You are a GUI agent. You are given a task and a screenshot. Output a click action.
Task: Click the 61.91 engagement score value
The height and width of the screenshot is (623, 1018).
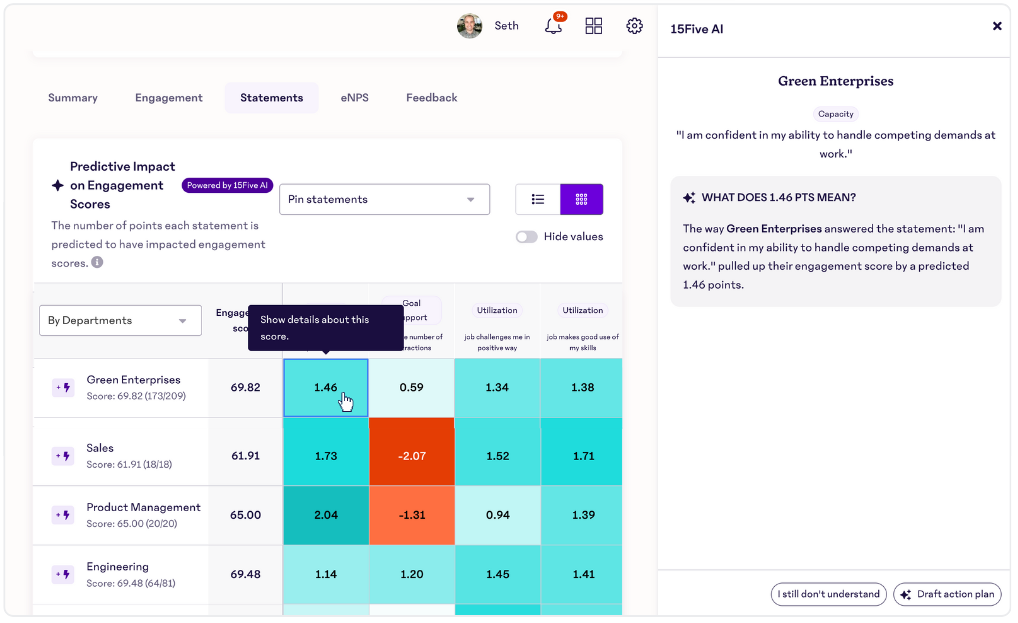point(245,456)
